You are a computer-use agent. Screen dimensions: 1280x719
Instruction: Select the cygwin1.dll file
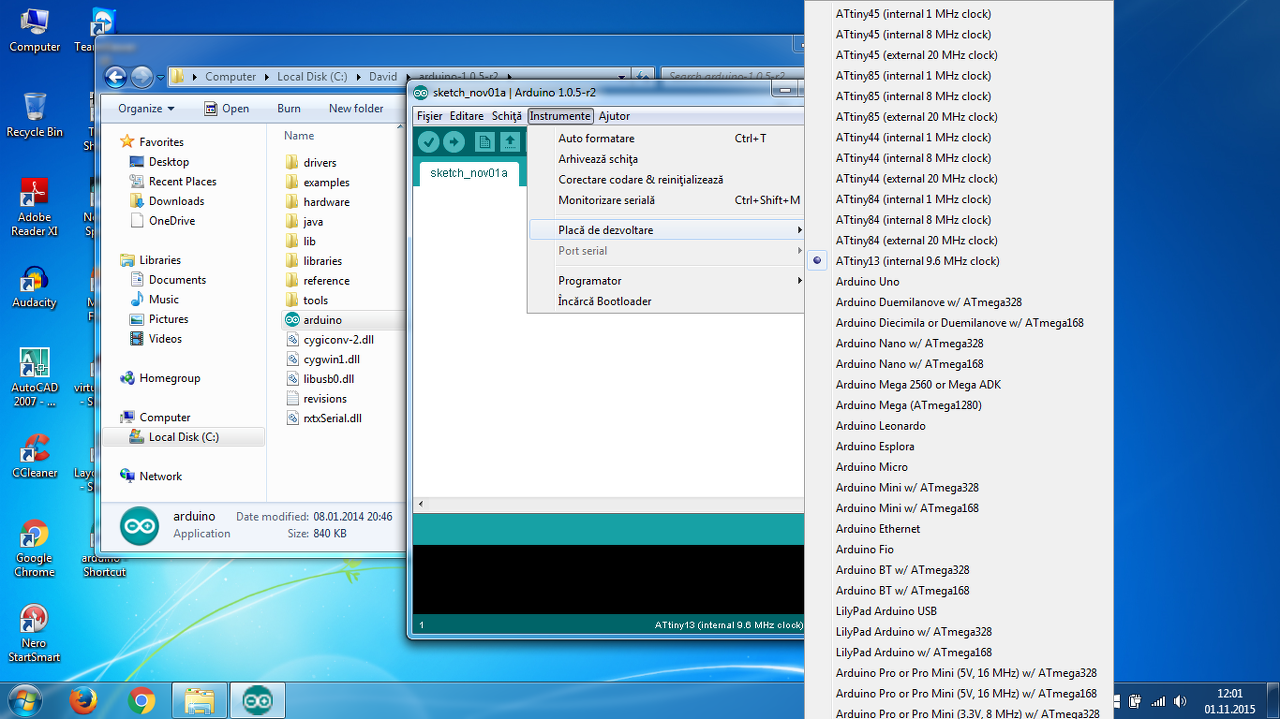click(331, 359)
